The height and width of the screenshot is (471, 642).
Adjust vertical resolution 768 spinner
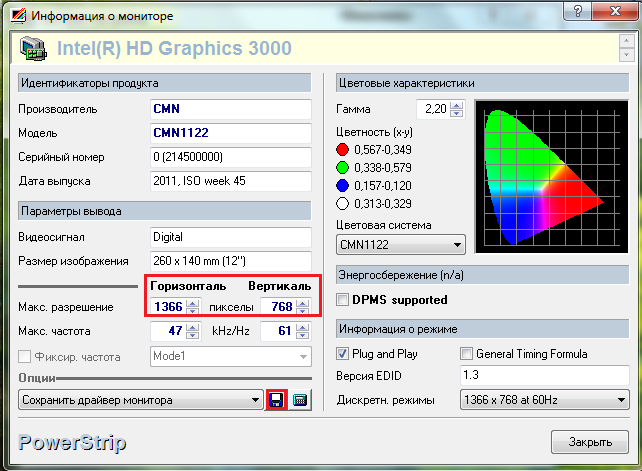[303, 307]
